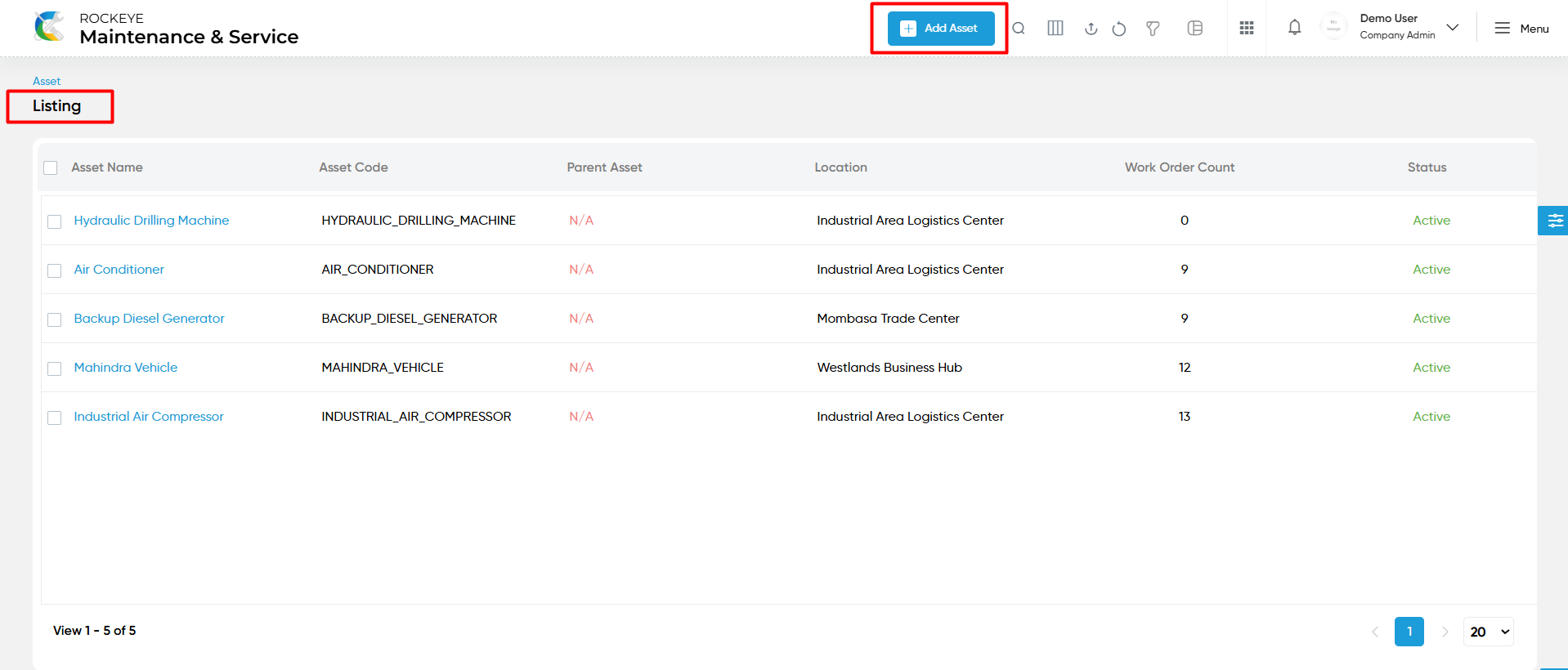Click the Demo User avatar

pos(1333,27)
